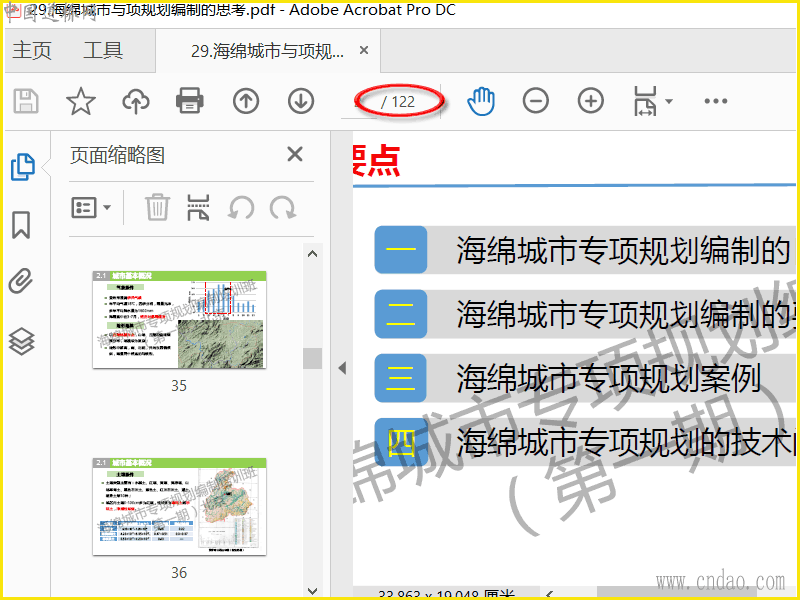Open the bookmarks sidebar panel
The height and width of the screenshot is (600, 800).
click(x=21, y=224)
